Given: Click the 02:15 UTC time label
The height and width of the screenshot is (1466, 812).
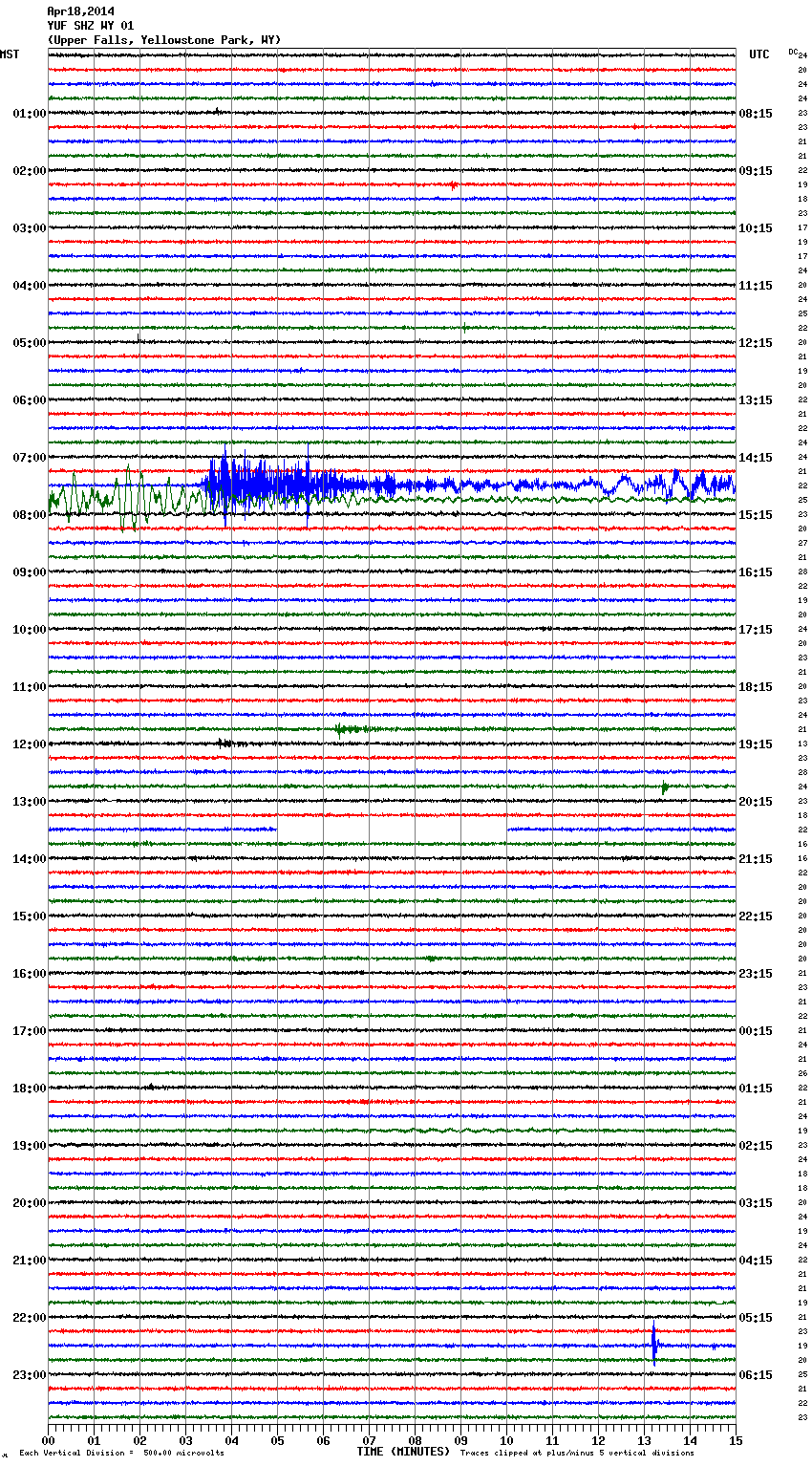Looking at the screenshot, I should [x=756, y=1146].
